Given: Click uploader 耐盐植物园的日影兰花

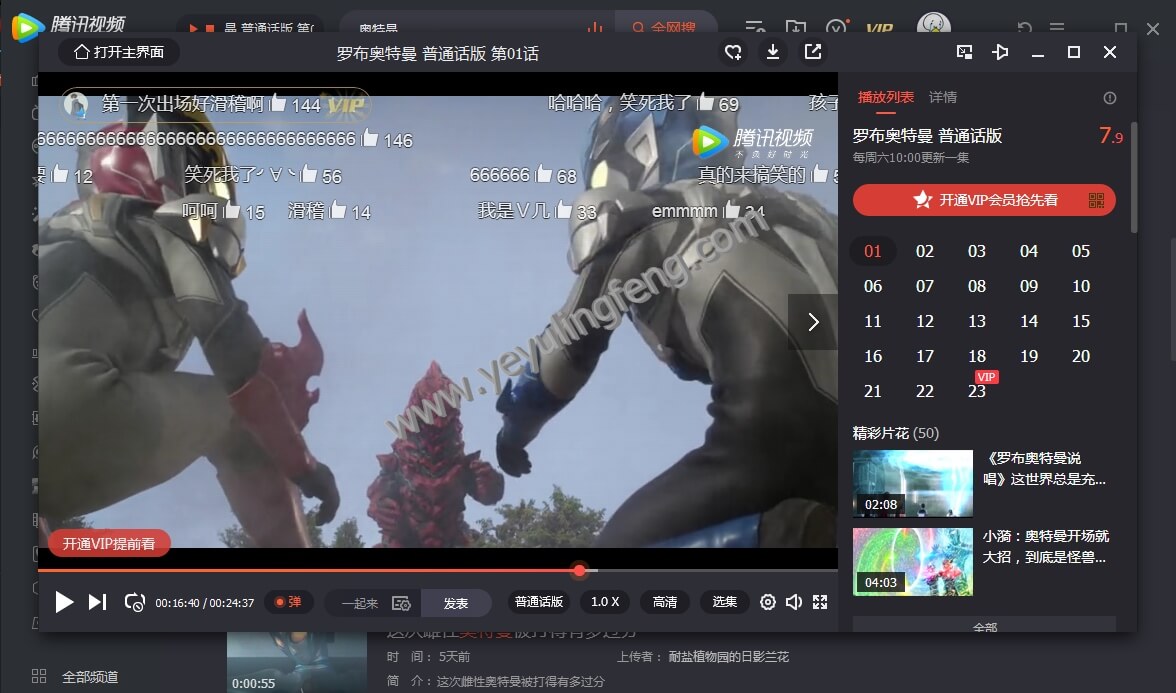Looking at the screenshot, I should [x=728, y=656].
